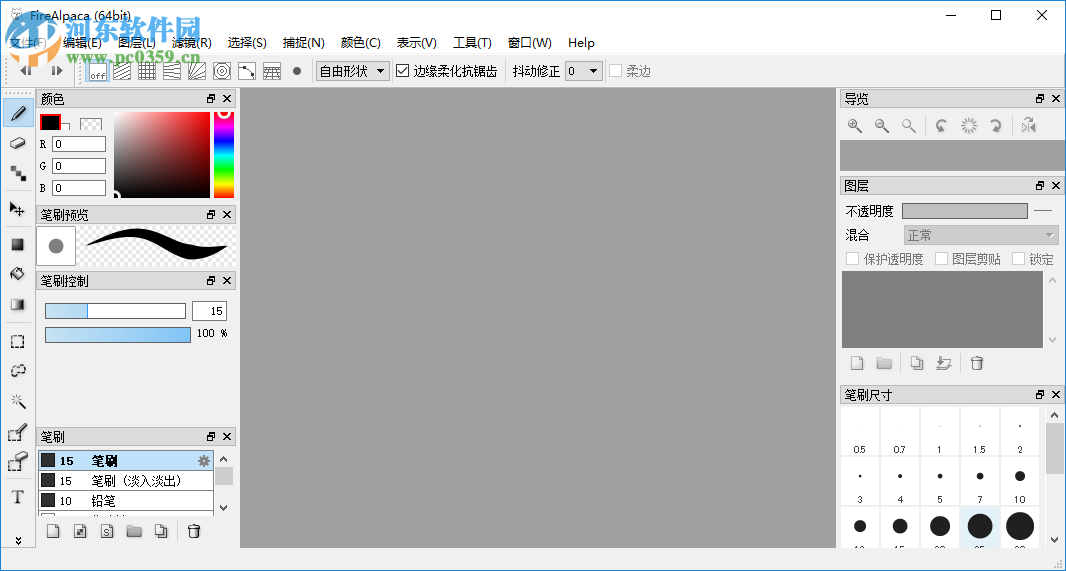This screenshot has width=1066, height=571.
Task: Enable radial snap
Action: [197, 71]
